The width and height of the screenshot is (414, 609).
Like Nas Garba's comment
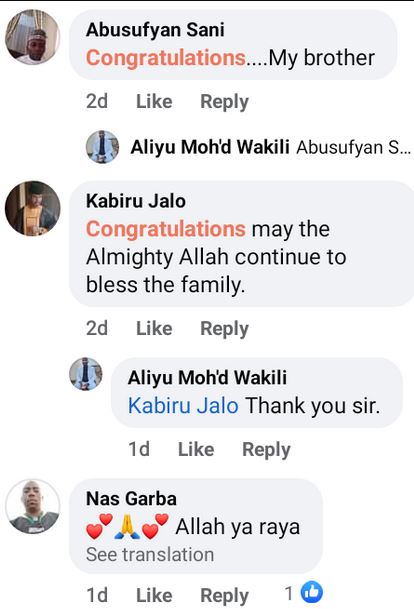pyautogui.click(x=154, y=595)
